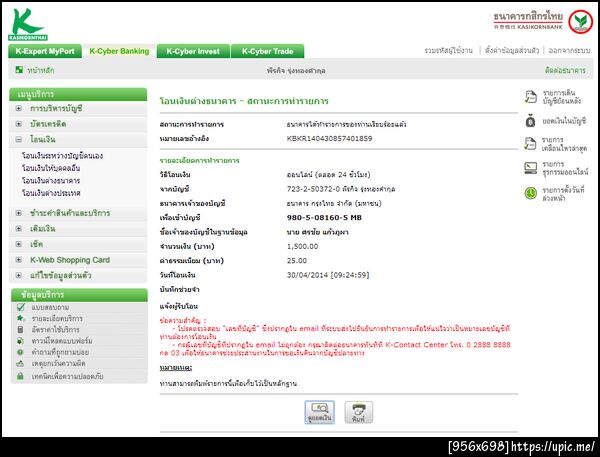
Task: Open รายการธุรกรรมออนไลน์ computer icon
Action: pyautogui.click(x=530, y=168)
